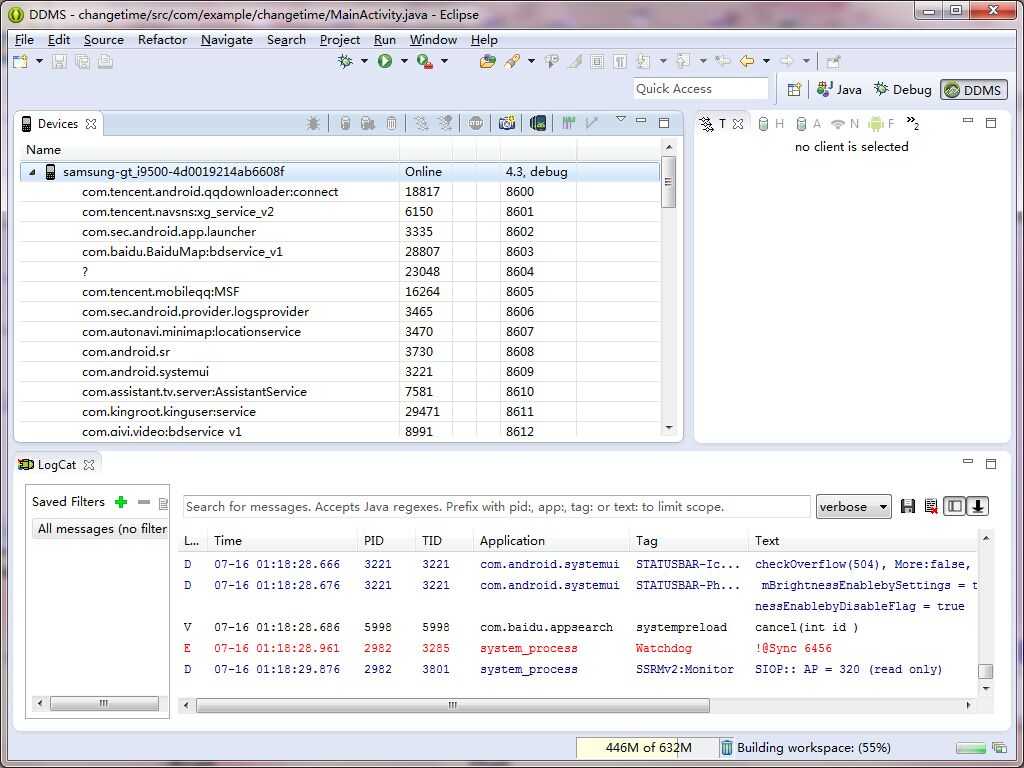Image resolution: width=1024 pixels, height=768 pixels.
Task: Open the Navigate menu
Action: click(x=227, y=40)
